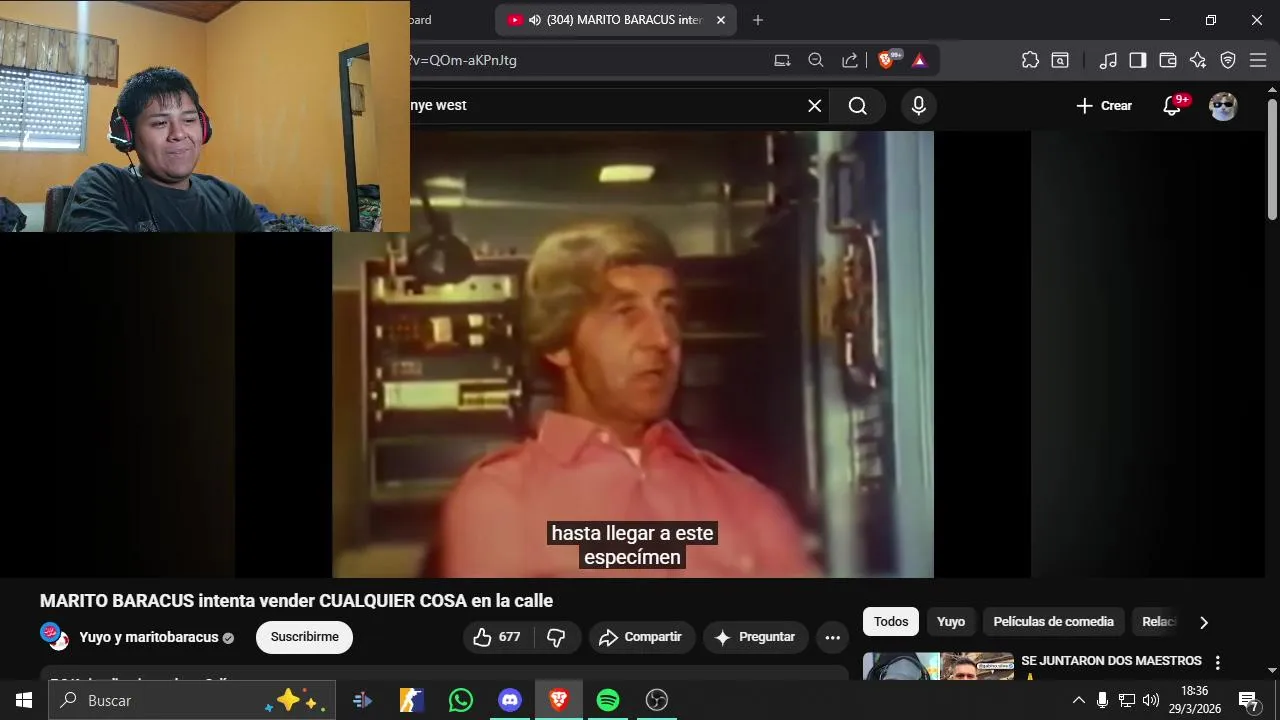Viewport: 1280px width, 720px height.
Task: Open the SE JUNTARON DOS MAESTROS video
Action: pyautogui.click(x=1111, y=661)
